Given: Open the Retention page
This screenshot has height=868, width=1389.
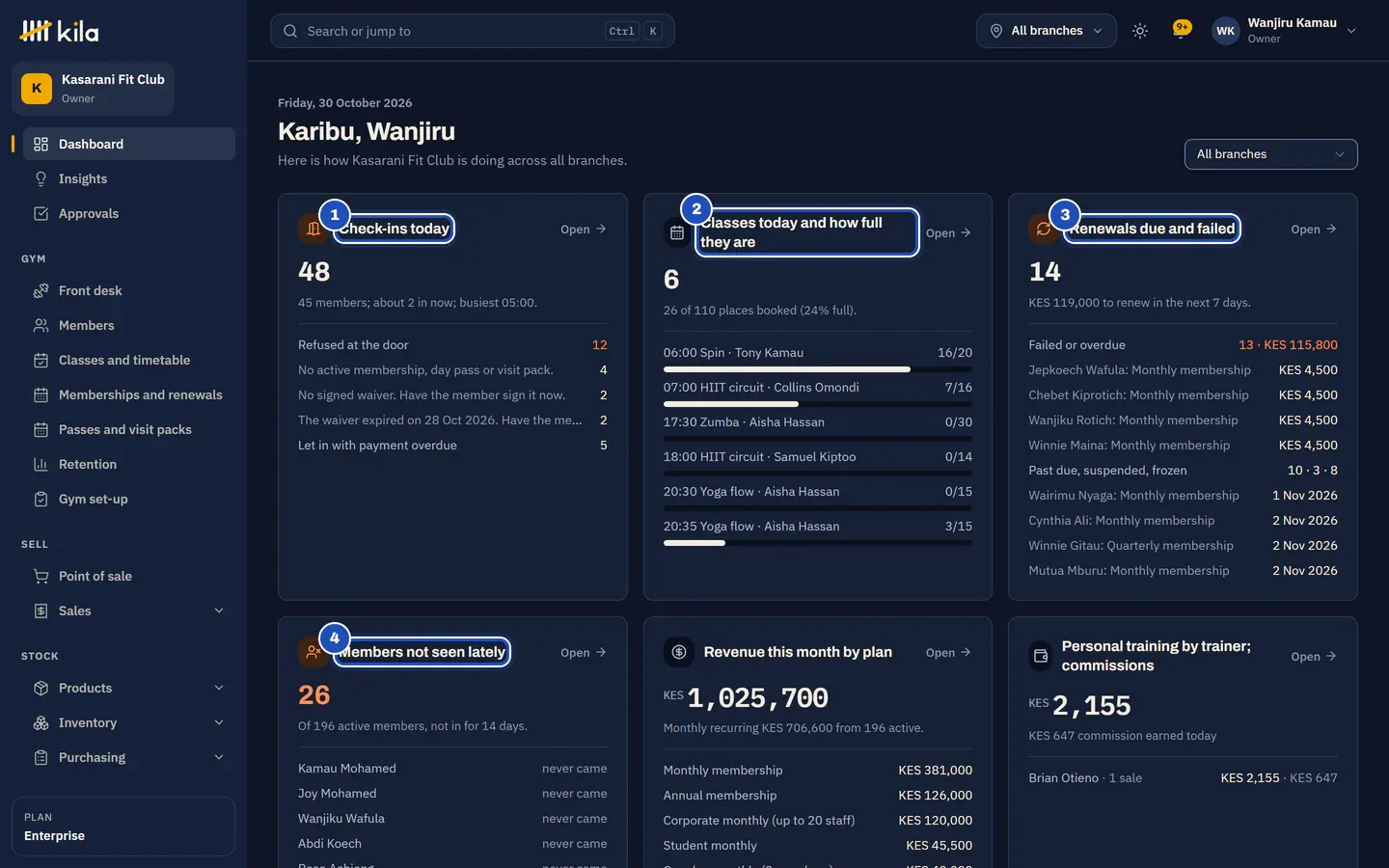Looking at the screenshot, I should pyautogui.click(x=129, y=464).
